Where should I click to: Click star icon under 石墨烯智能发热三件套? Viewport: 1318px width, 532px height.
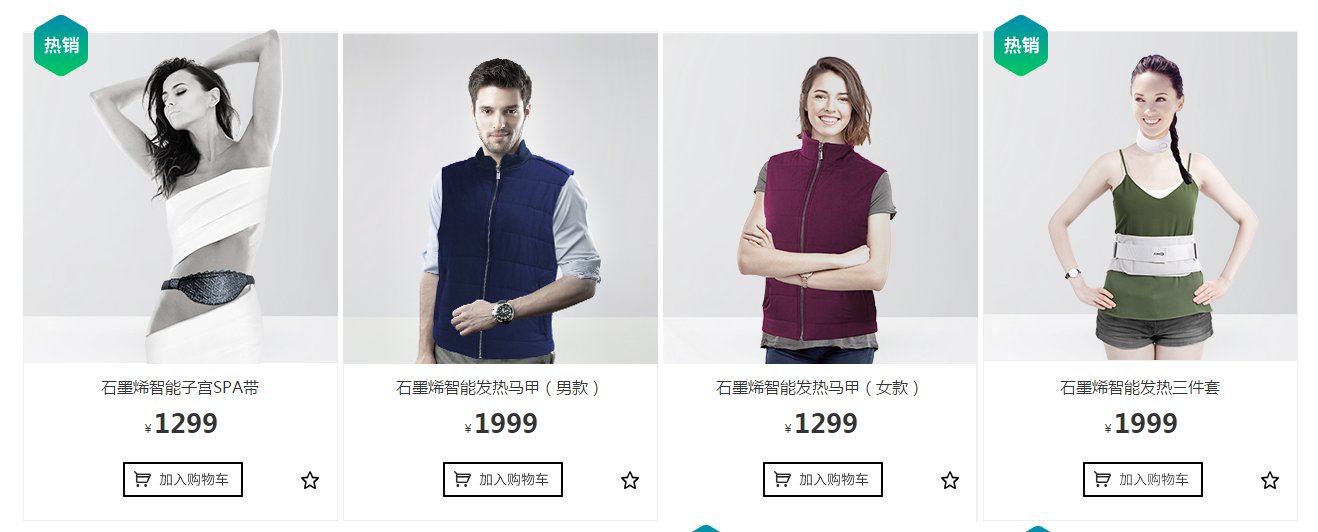[1270, 481]
